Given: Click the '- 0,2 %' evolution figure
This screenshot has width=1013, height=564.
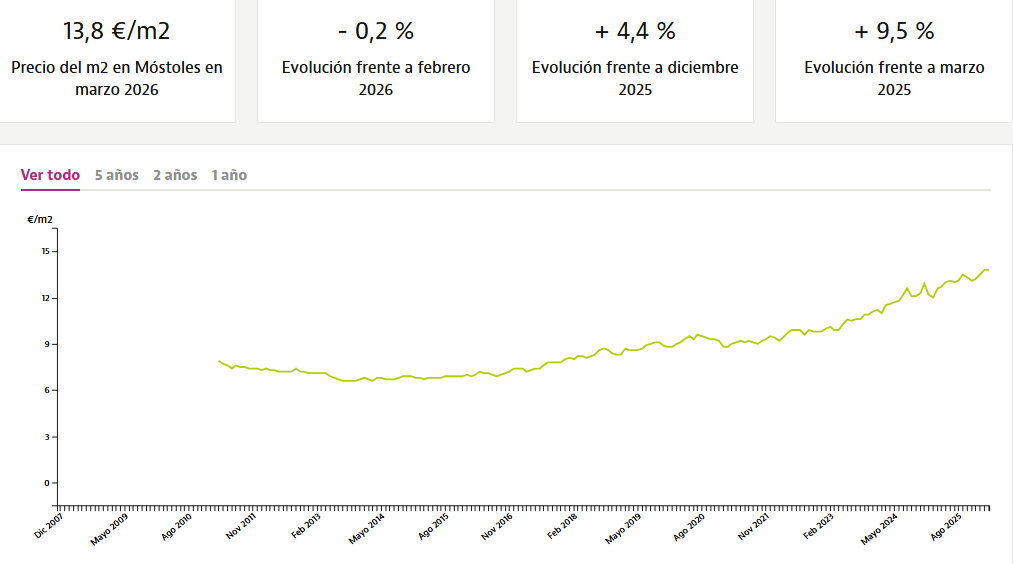Looking at the screenshot, I should click(376, 31).
